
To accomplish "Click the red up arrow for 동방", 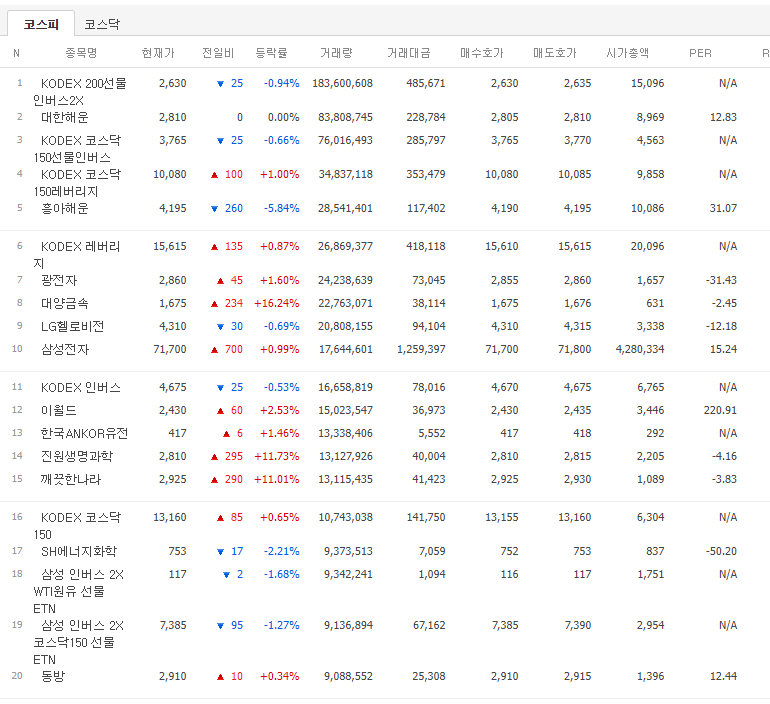I will [x=220, y=677].
